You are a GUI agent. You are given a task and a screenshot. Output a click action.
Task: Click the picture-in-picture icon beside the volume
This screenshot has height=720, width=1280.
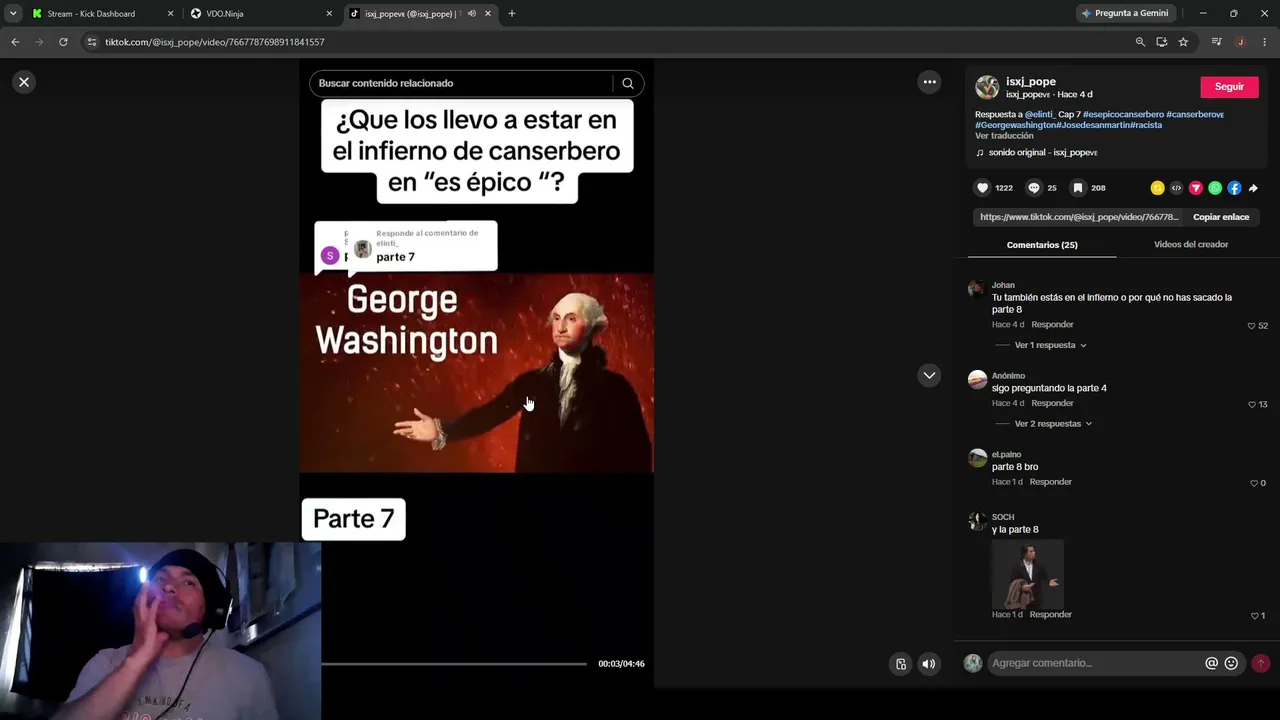tap(901, 664)
